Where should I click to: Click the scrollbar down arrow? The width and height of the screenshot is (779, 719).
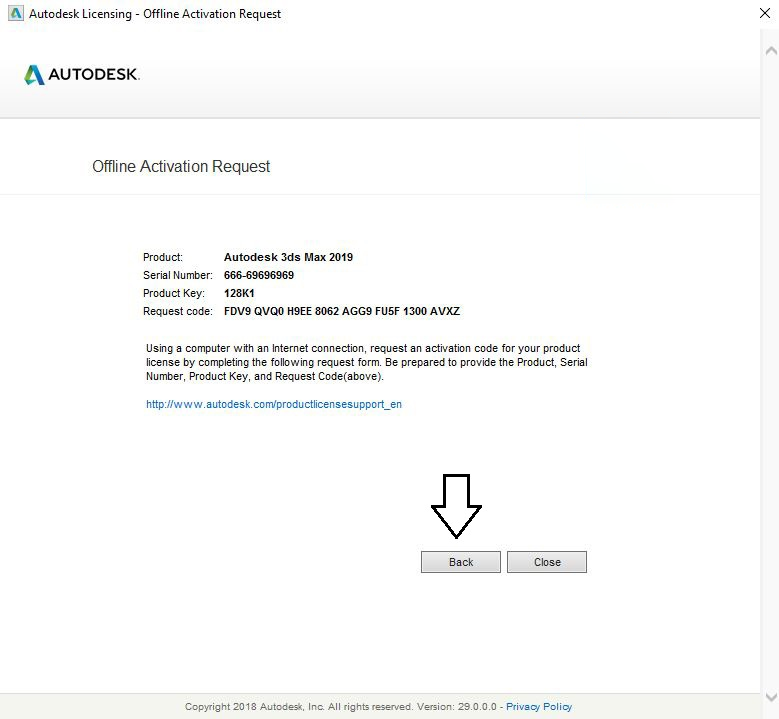click(771, 697)
